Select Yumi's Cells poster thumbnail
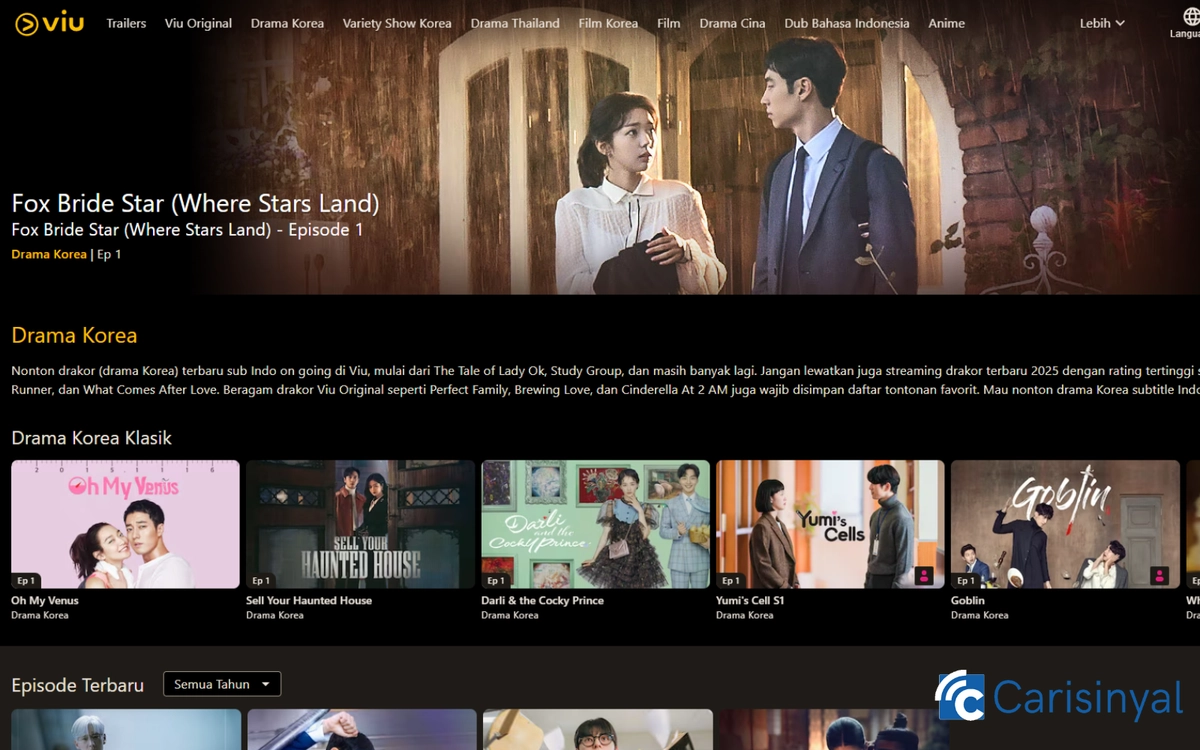Image resolution: width=1200 pixels, height=750 pixels. [830, 524]
